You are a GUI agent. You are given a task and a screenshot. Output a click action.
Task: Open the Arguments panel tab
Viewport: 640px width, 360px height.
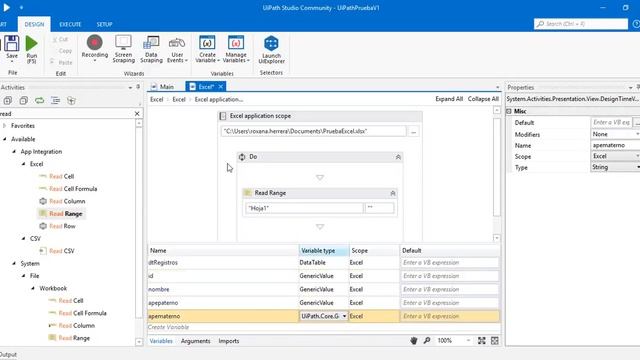point(196,341)
